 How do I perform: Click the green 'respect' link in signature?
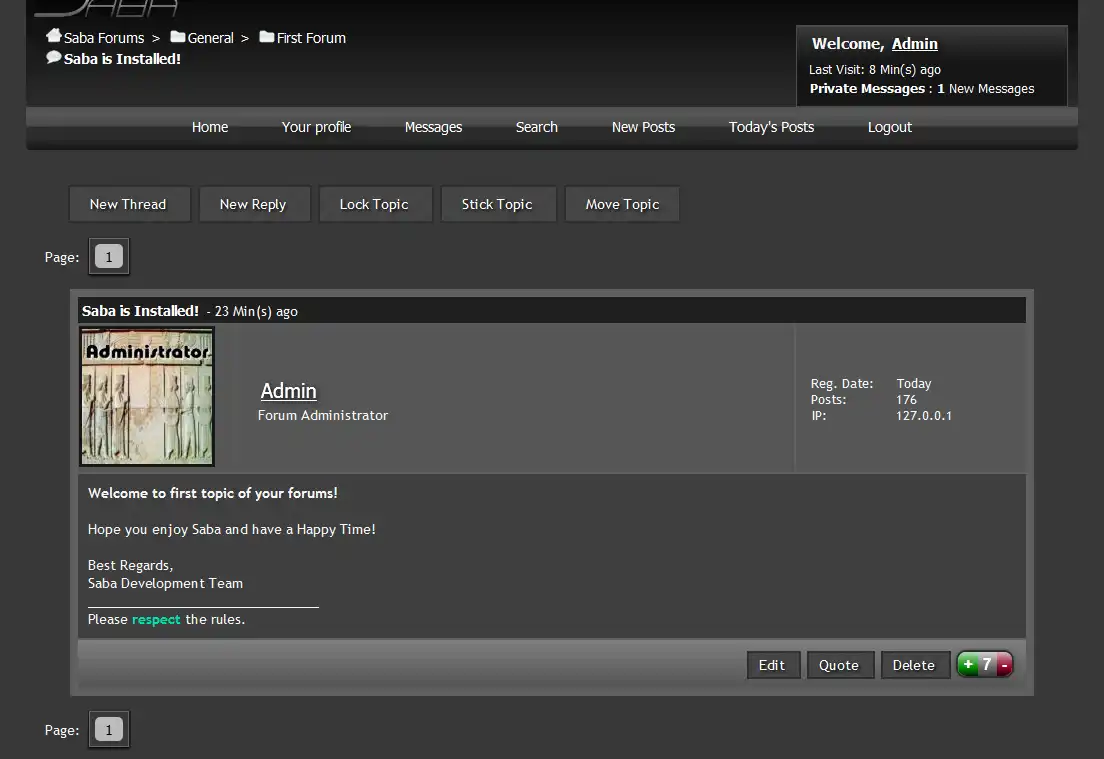[156, 620]
